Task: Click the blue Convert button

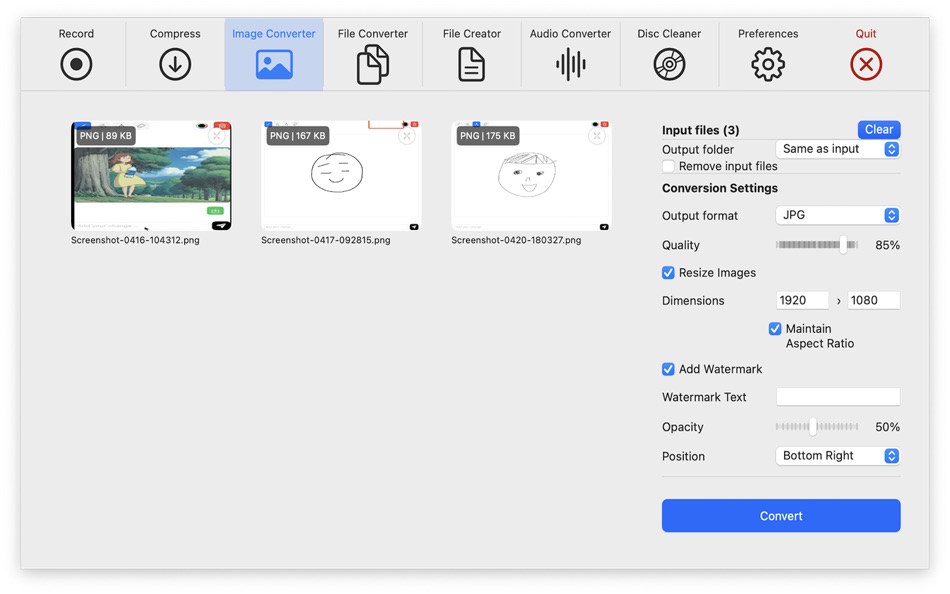Action: [781, 516]
